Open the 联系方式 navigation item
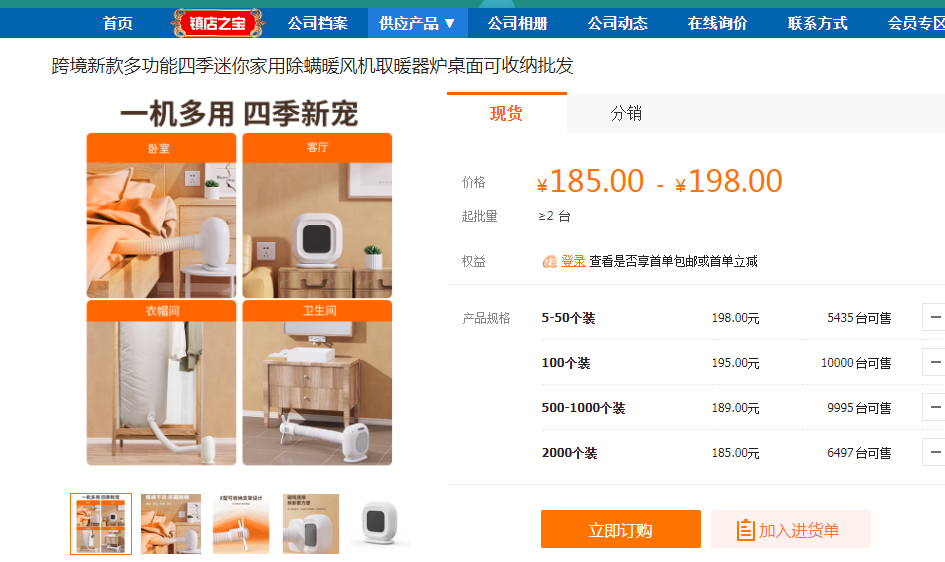 818,23
